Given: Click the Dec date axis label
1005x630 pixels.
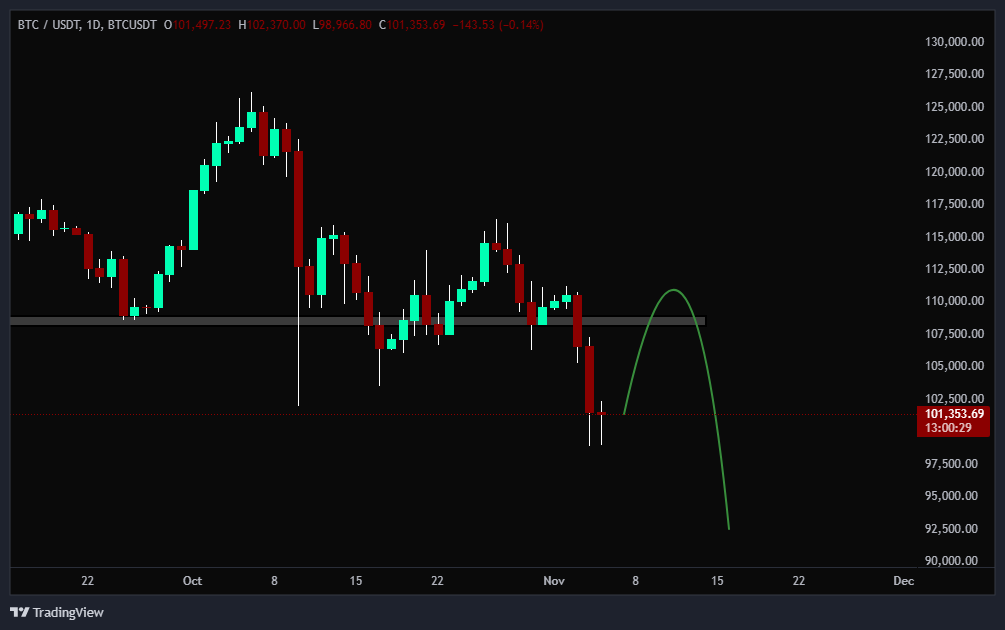Looking at the screenshot, I should coord(902,581).
